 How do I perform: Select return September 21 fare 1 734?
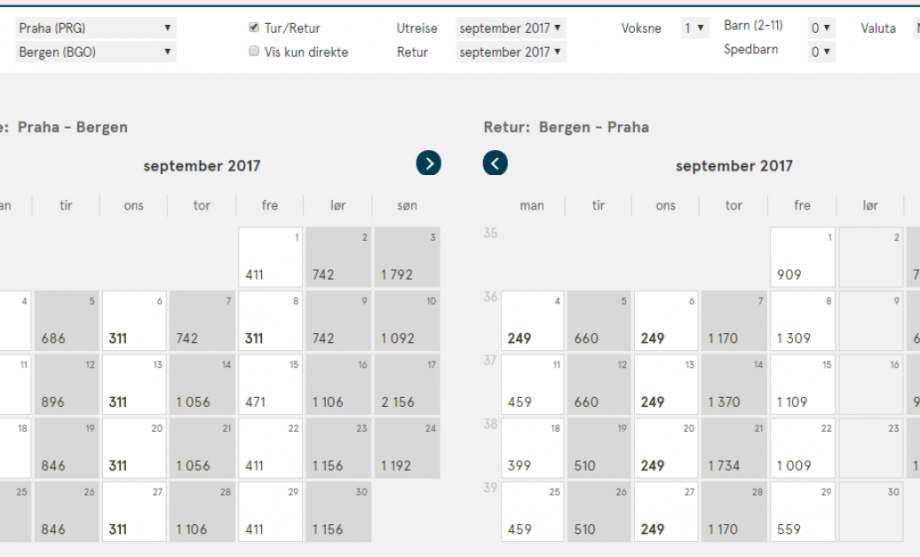pyautogui.click(x=734, y=448)
